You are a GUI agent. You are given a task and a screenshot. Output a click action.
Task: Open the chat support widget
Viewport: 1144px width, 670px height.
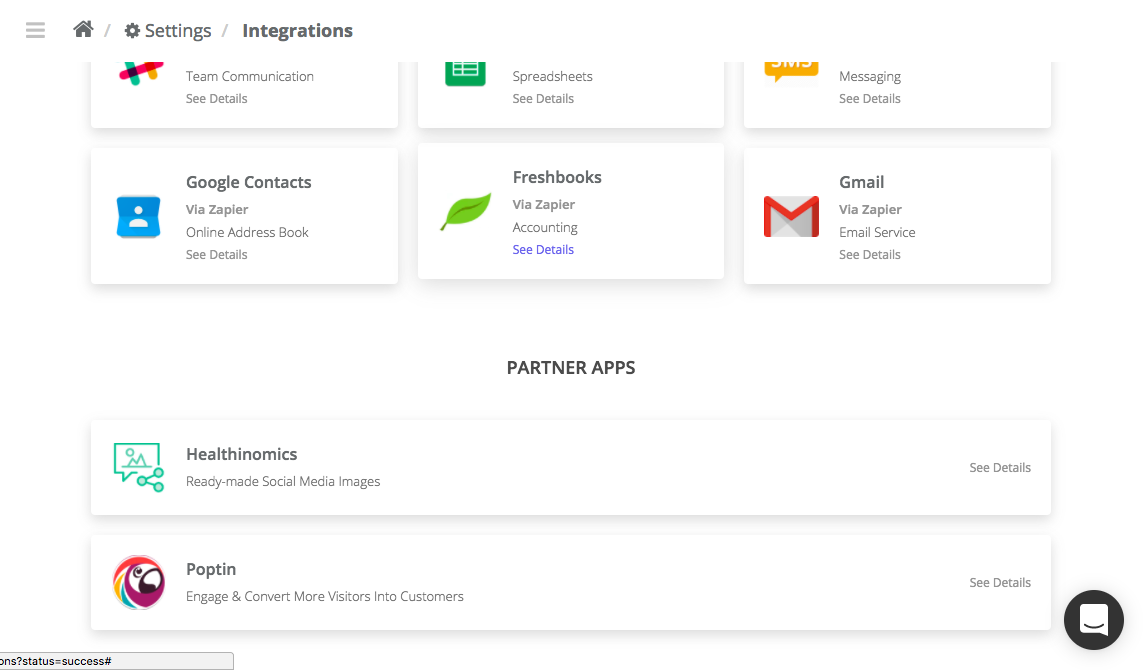click(1094, 620)
